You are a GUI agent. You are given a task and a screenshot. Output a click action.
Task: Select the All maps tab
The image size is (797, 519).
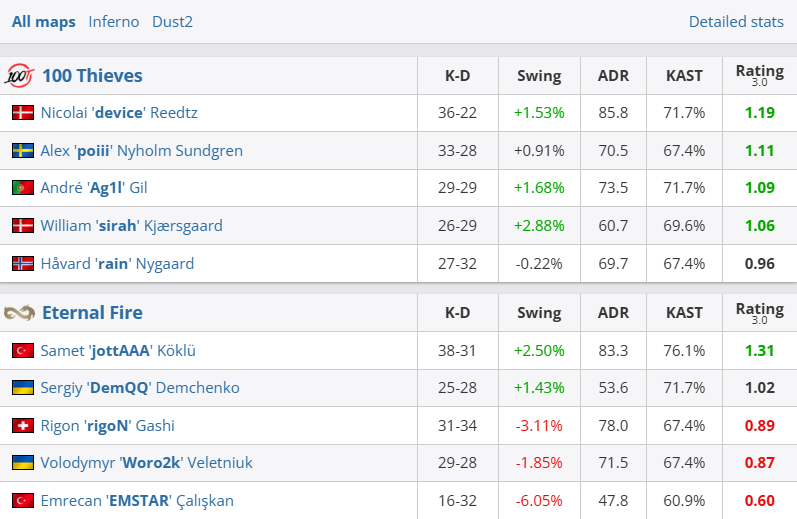pos(44,22)
